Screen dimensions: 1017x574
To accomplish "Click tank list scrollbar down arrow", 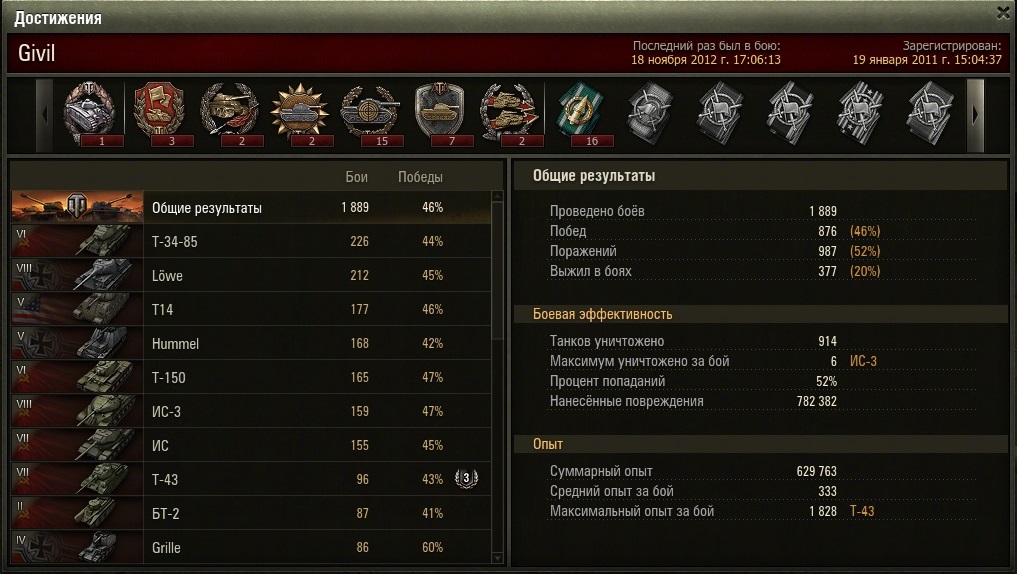I will 497,557.
